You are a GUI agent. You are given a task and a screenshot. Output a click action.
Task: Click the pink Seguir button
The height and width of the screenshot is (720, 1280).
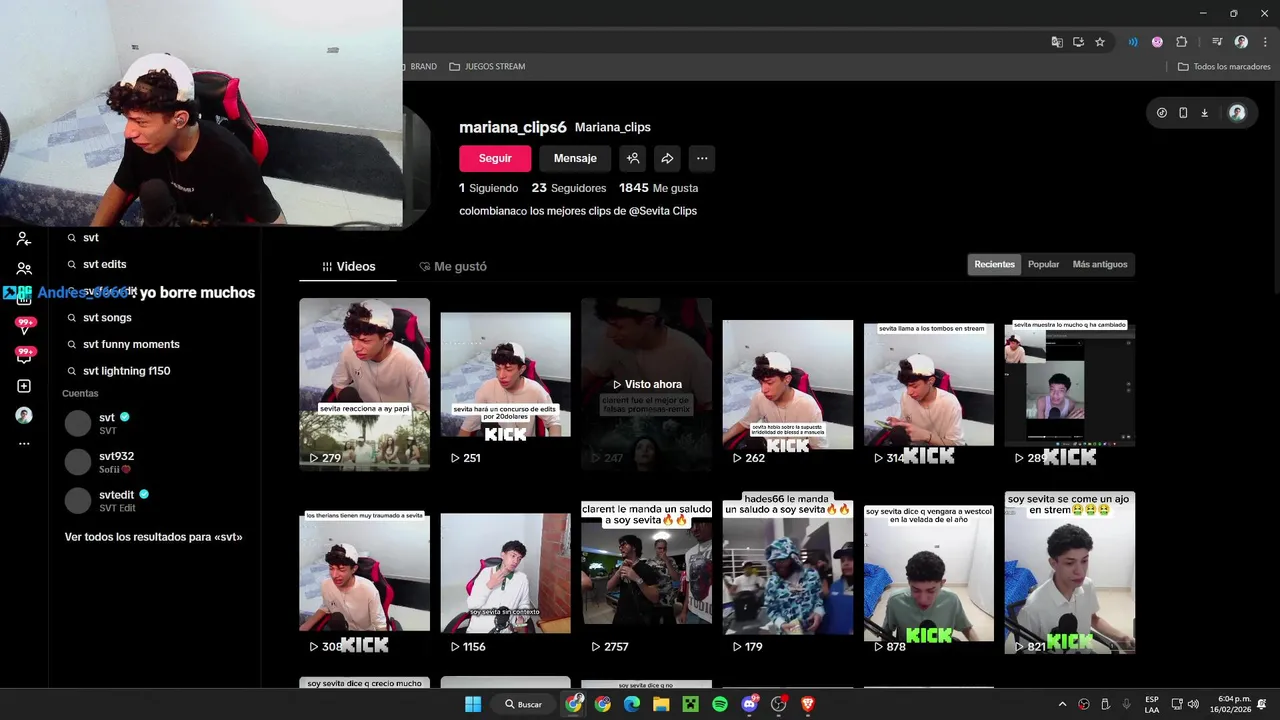(495, 158)
